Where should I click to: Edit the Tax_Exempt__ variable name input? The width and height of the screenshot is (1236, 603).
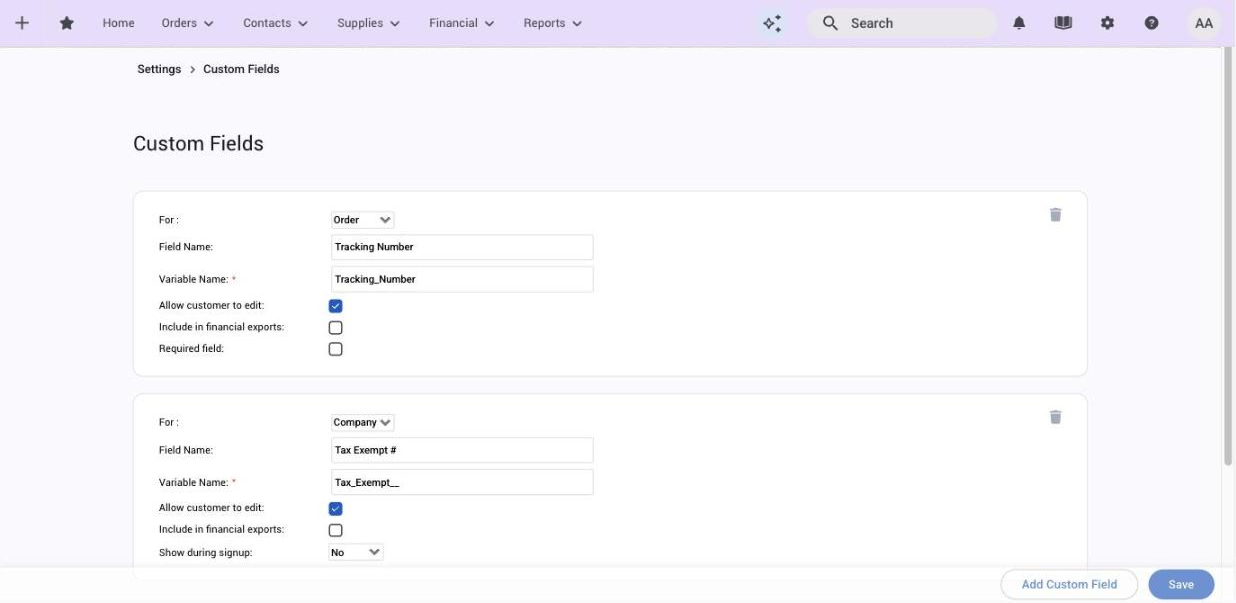point(462,482)
